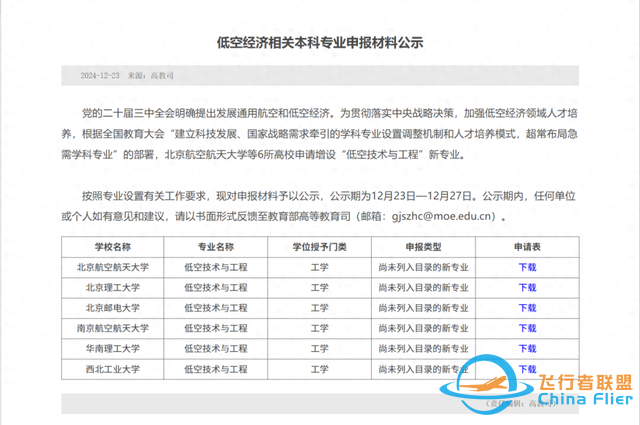Screen dimensions: 640x425
Task: Click 低空技术与工程 in the 北京理工大学 row
Action: [216, 288]
